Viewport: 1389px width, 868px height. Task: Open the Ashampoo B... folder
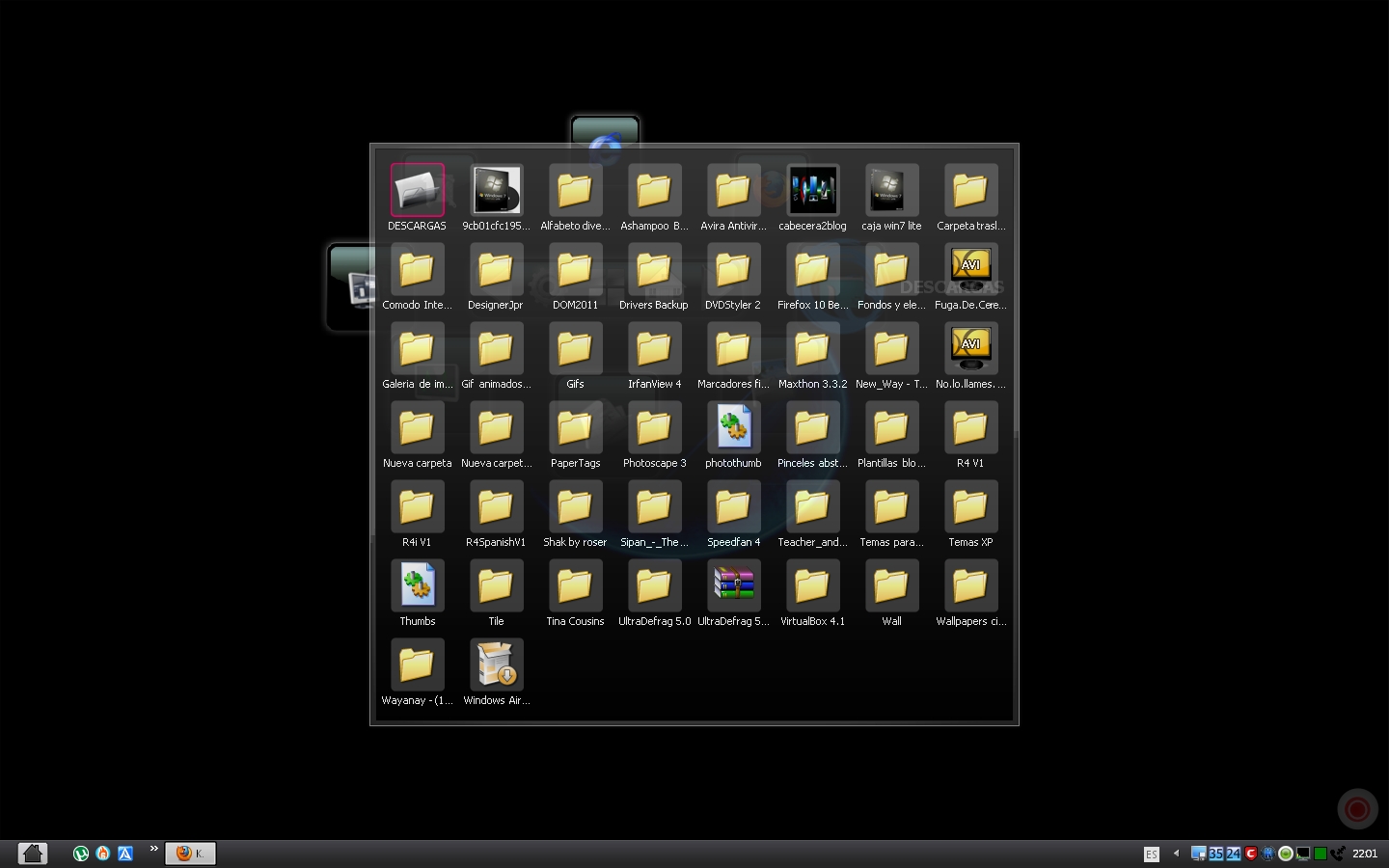pos(654,190)
